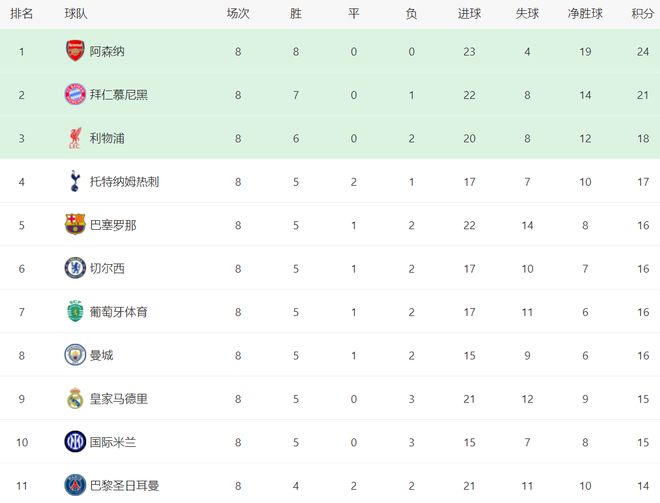Click the 进球 column header

[x=469, y=13]
